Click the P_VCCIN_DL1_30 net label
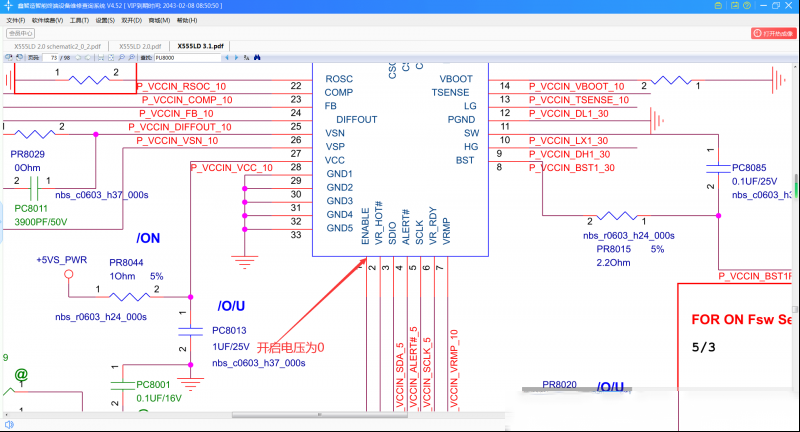The height and width of the screenshot is (432, 800). [x=568, y=113]
